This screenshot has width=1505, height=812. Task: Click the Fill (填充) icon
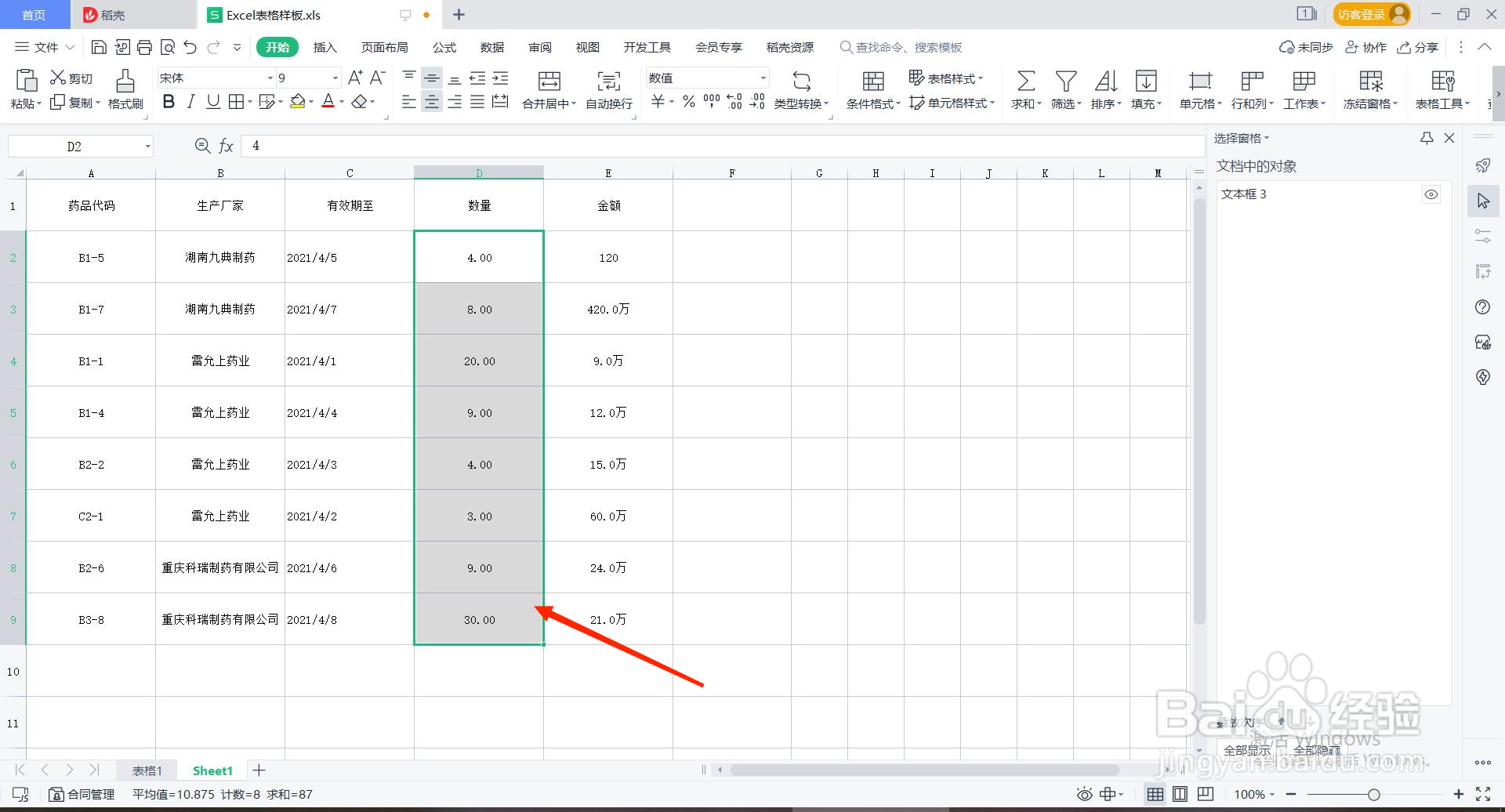pyautogui.click(x=1146, y=81)
